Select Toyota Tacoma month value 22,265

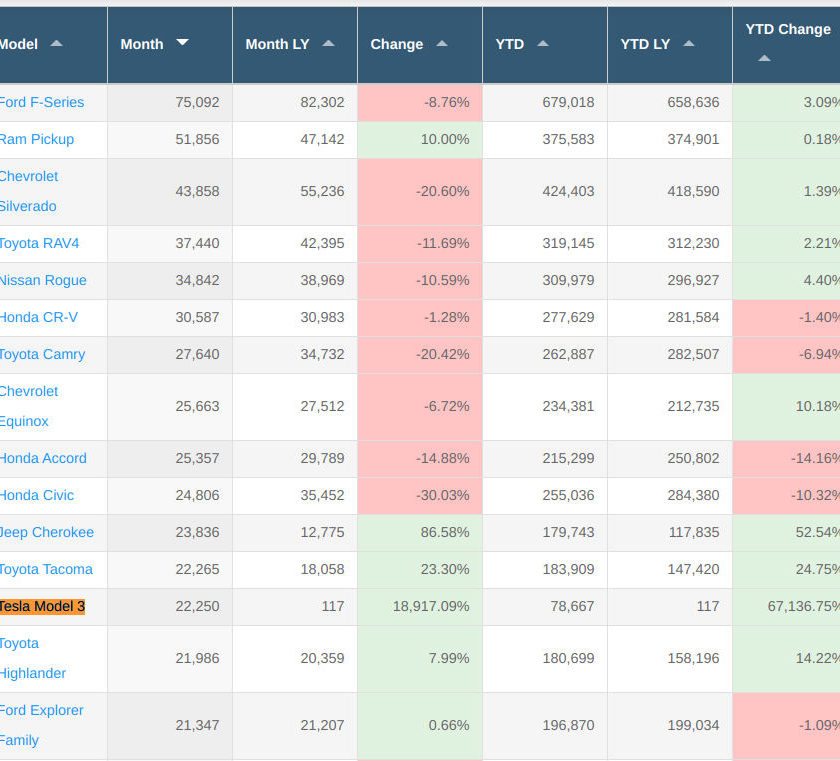[197, 569]
